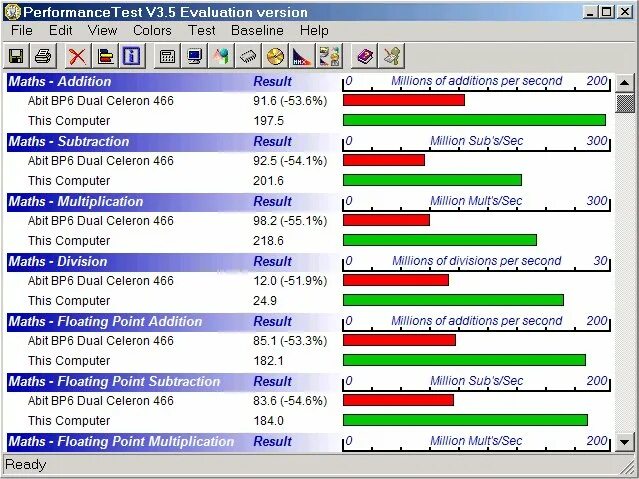The image size is (639, 479).
Task: Click This Computer under Maths - Multiplication
Action: (x=69, y=241)
